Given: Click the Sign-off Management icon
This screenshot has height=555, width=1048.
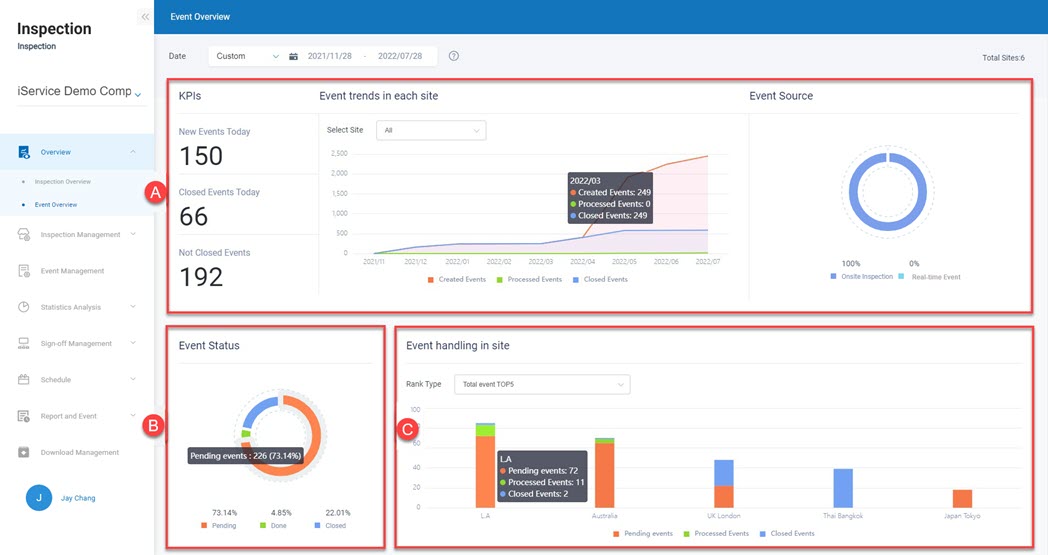Looking at the screenshot, I should tap(24, 343).
